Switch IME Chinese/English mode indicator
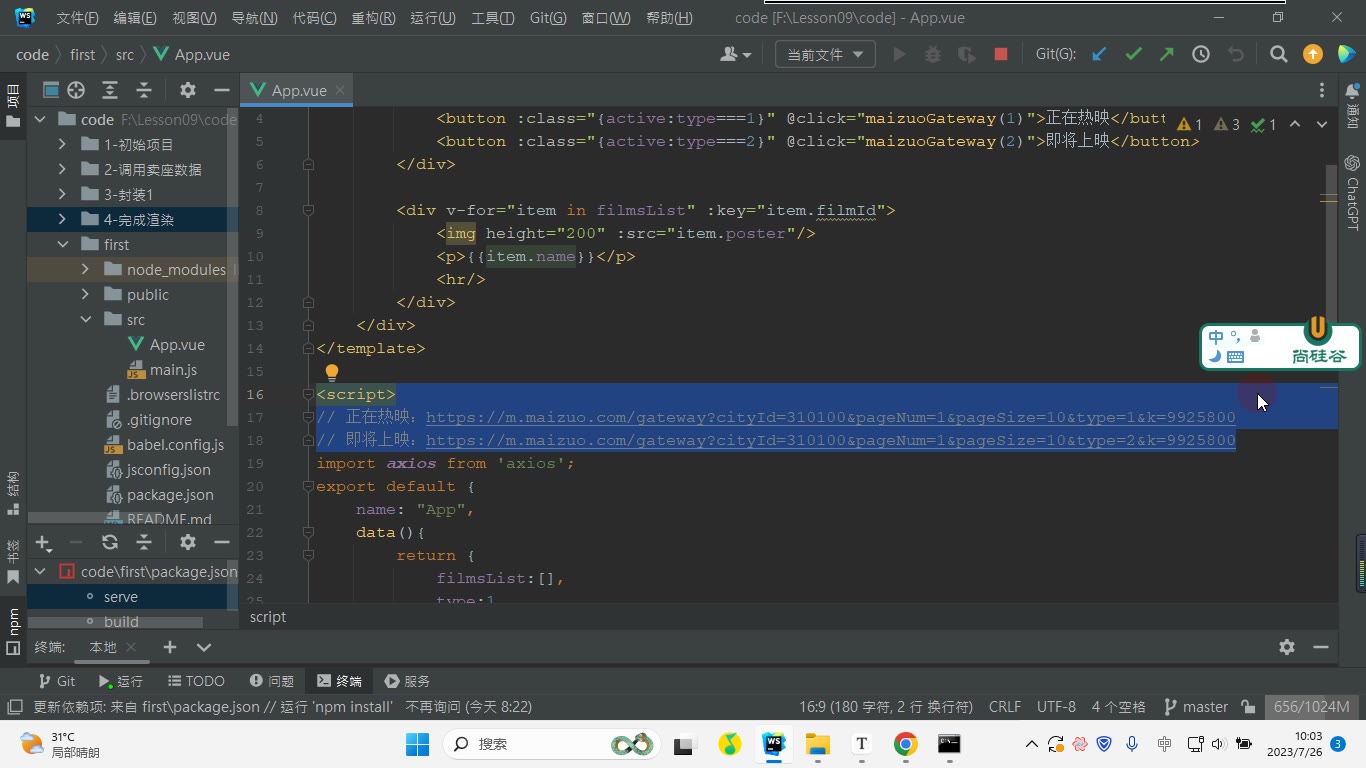The height and width of the screenshot is (768, 1366). coord(1216,338)
